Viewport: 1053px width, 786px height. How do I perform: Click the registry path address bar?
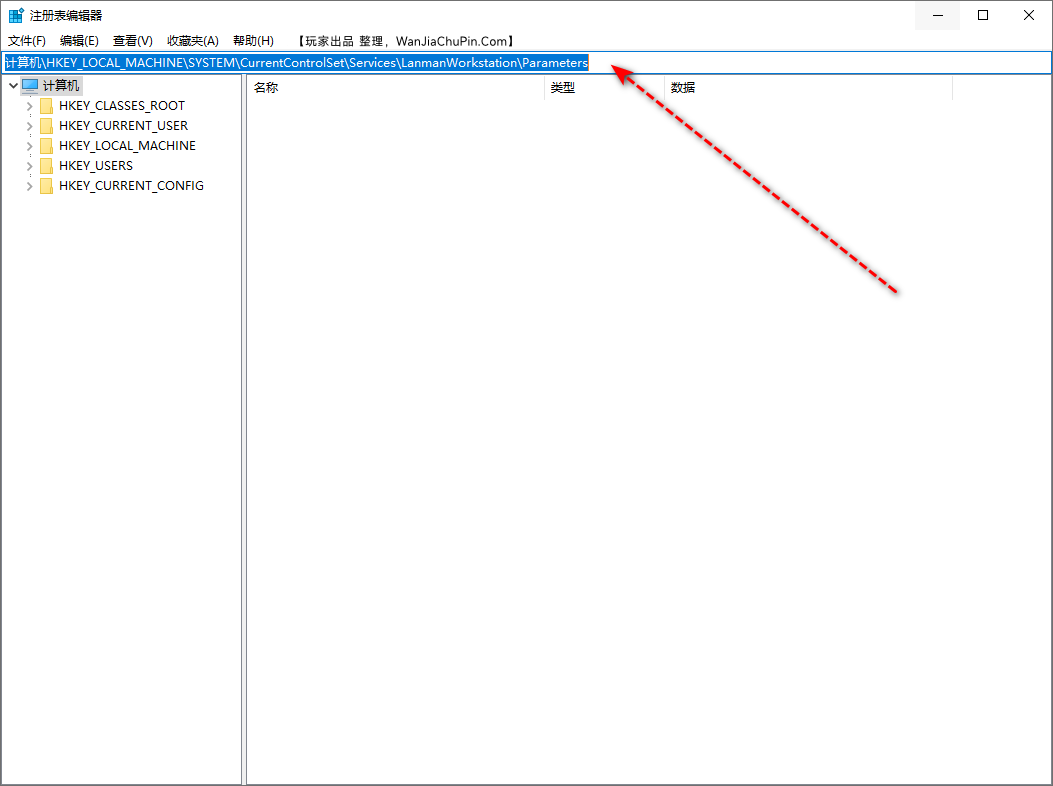coord(400,62)
